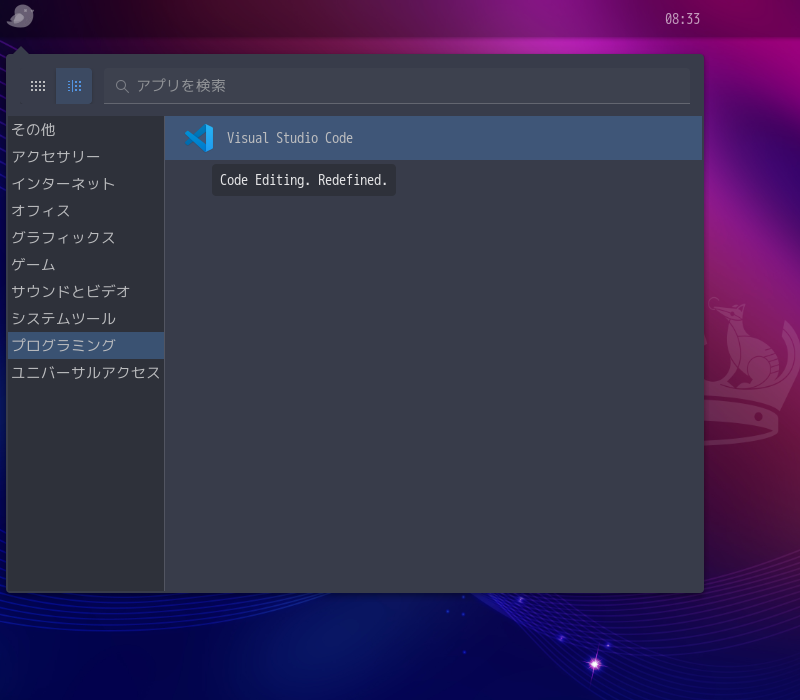800x700 pixels.
Task: Launch Visual Studio Code entry
Action: pyautogui.click(x=433, y=138)
